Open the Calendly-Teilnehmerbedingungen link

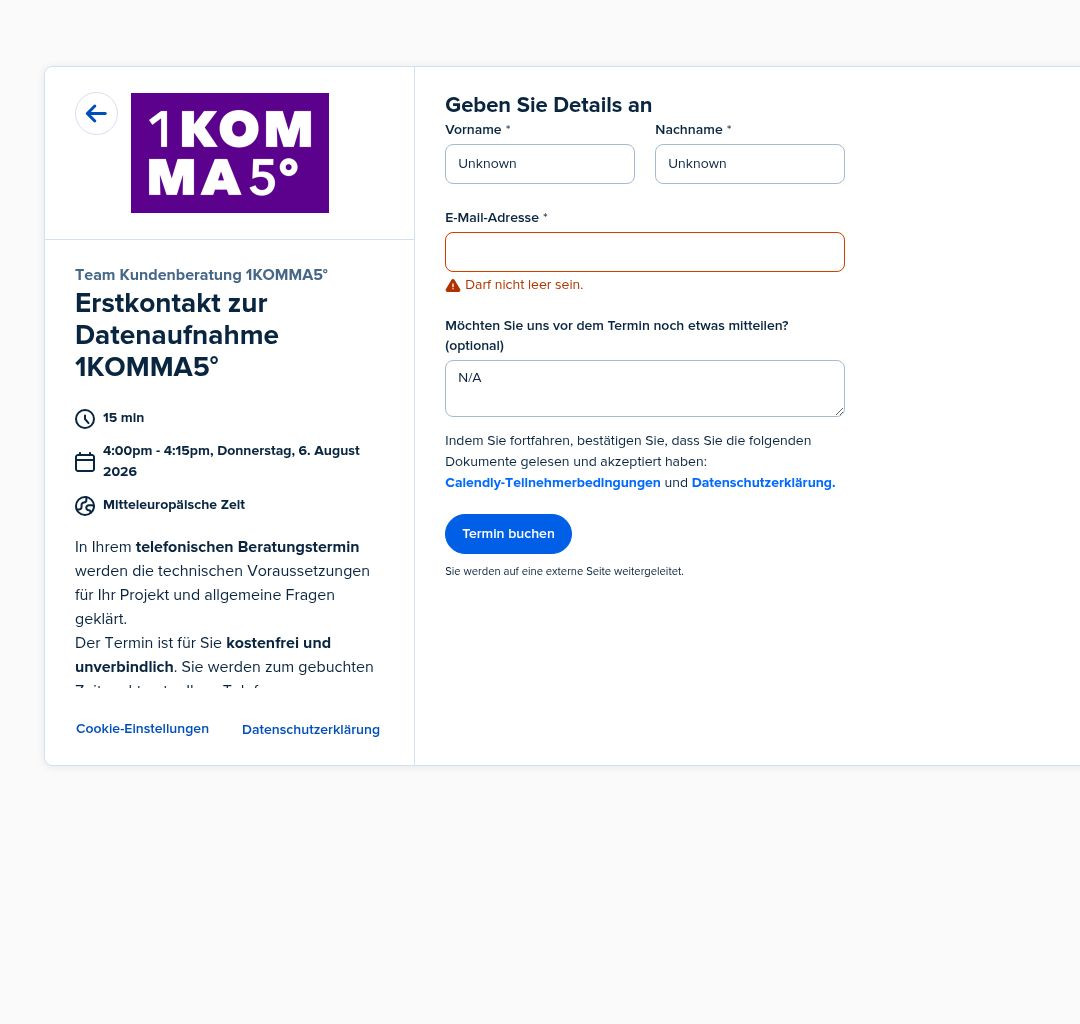[552, 483]
